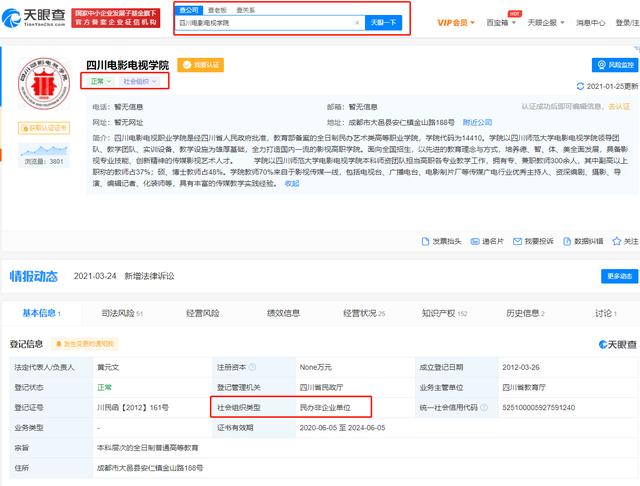
Task: Switch to the 知识产权 tab
Action: coord(444,313)
